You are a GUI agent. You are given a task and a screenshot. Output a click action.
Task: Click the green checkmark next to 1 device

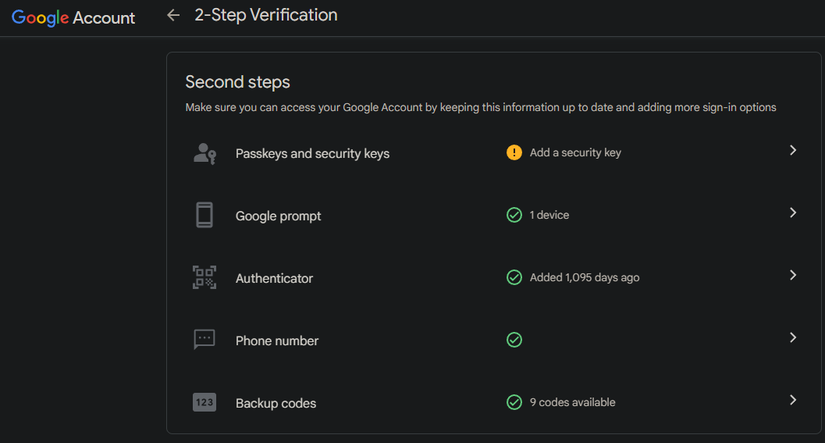[514, 215]
